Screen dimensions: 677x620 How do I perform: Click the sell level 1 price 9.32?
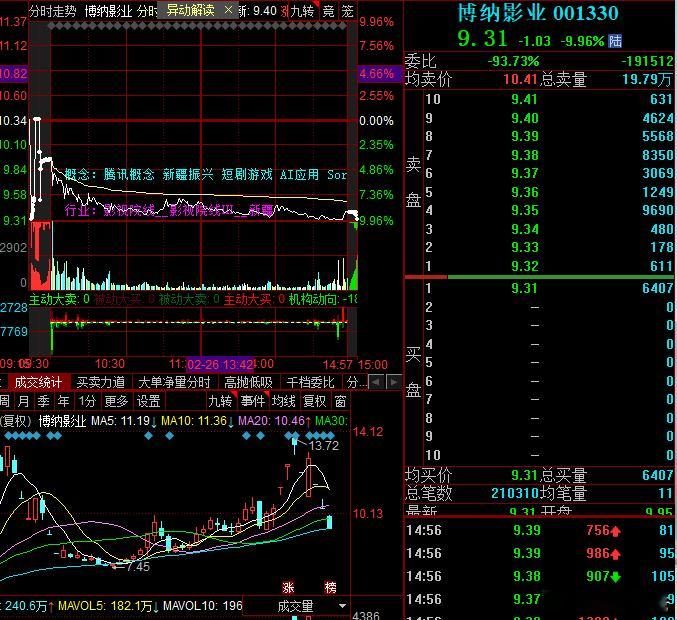point(525,266)
